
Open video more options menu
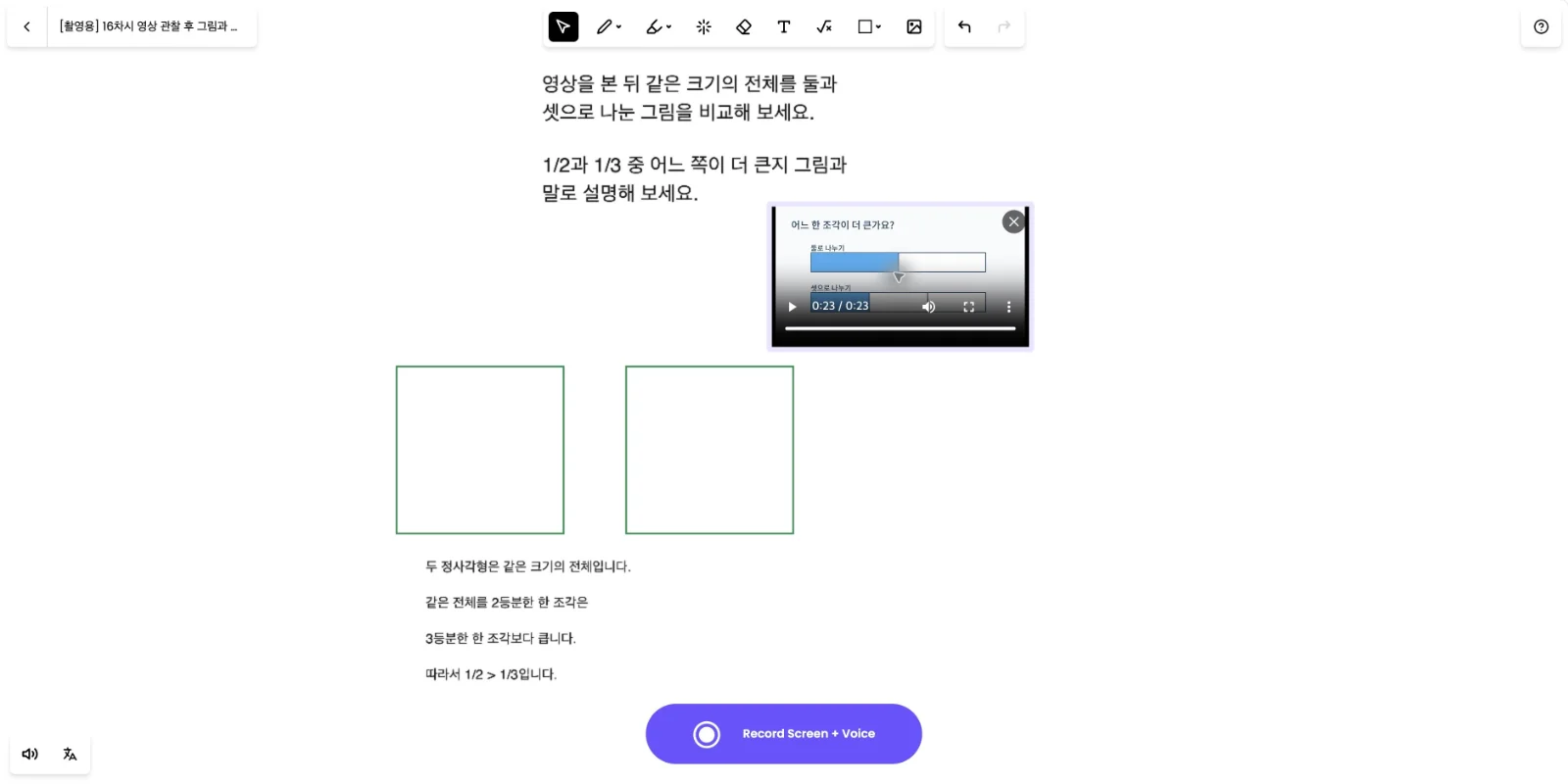[1008, 307]
